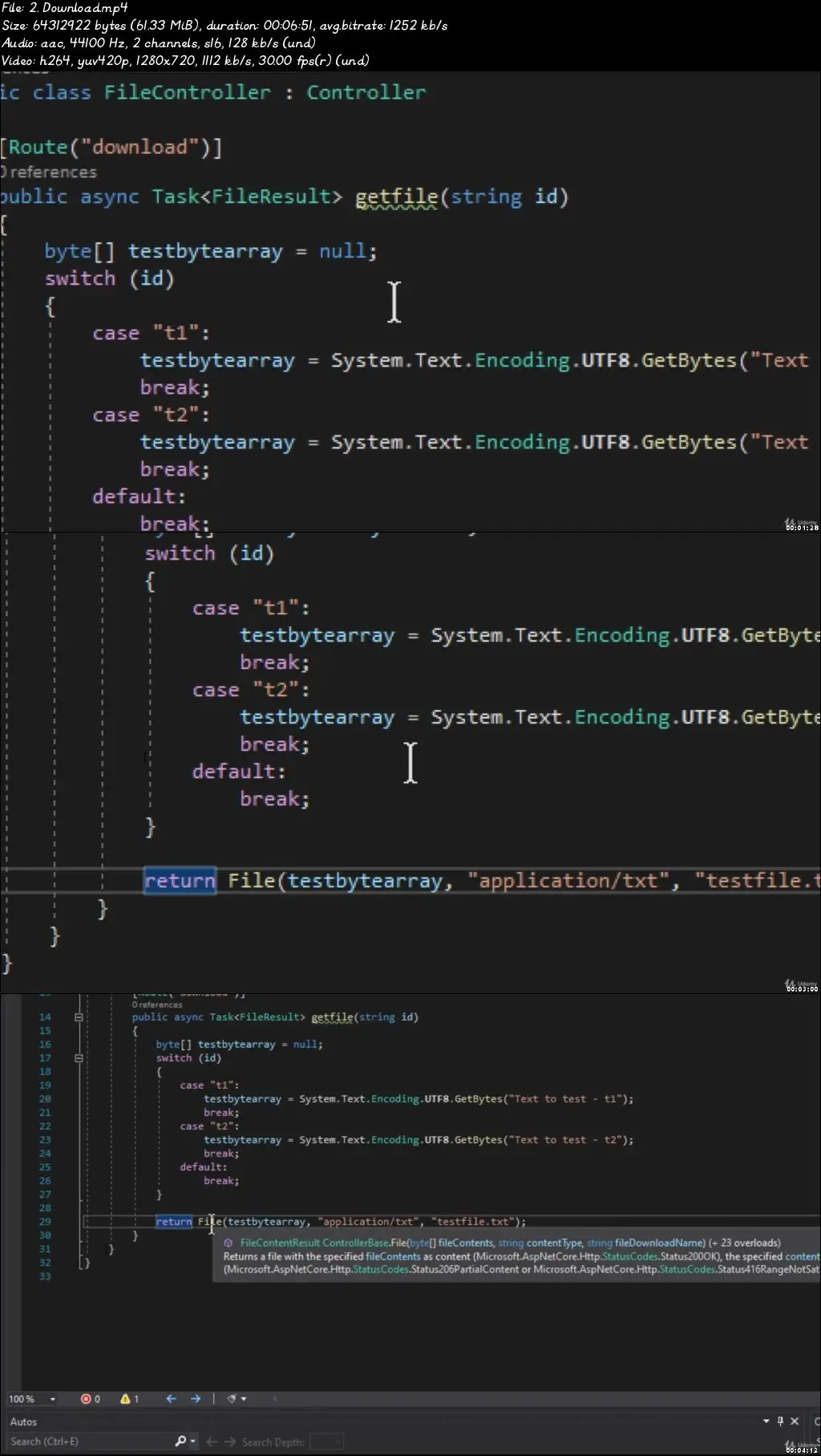Viewport: 821px width, 1456px height.
Task: Click the red error count icon
Action: pos(86,1399)
